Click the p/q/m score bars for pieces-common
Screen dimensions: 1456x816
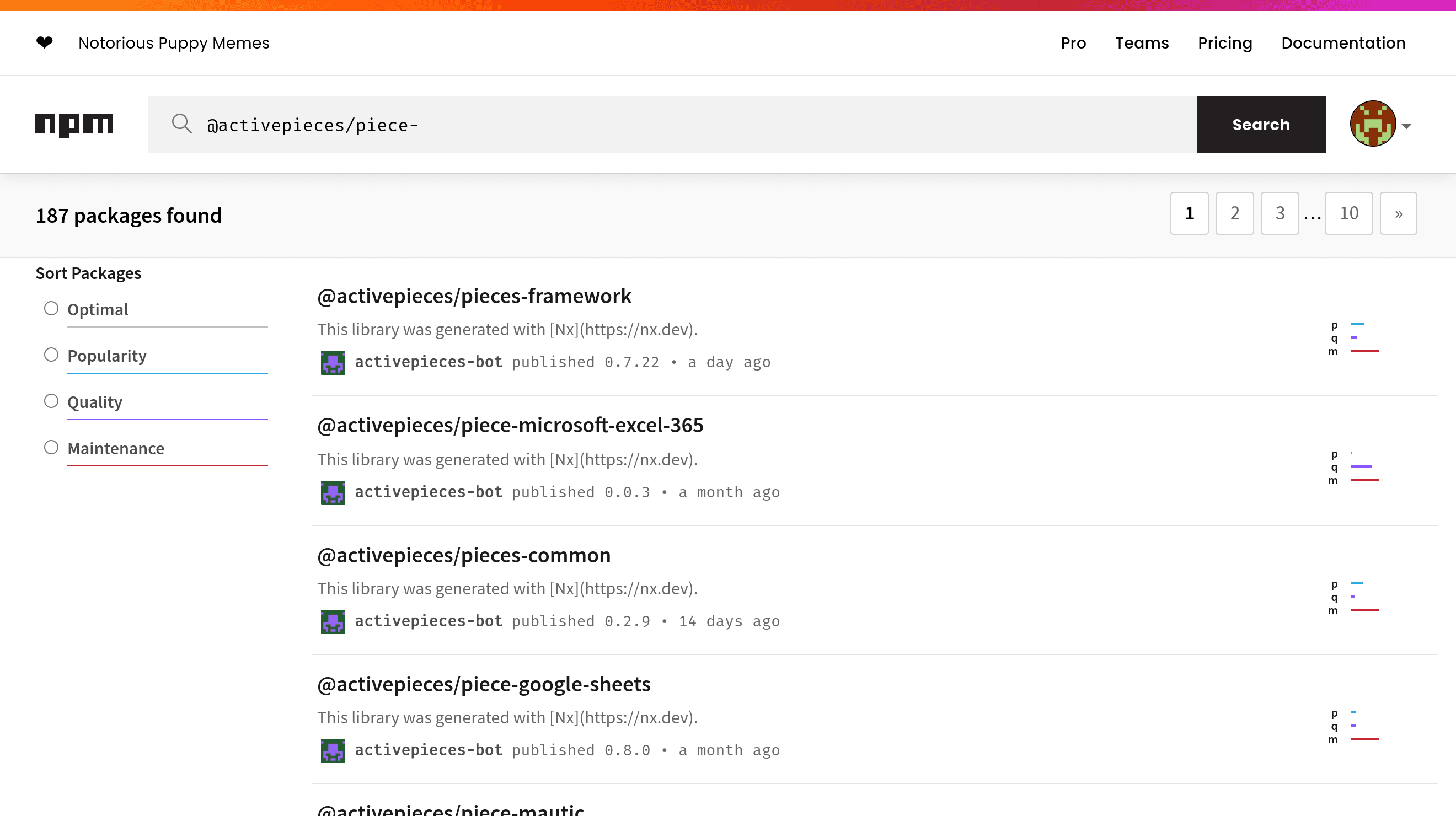click(x=1354, y=597)
